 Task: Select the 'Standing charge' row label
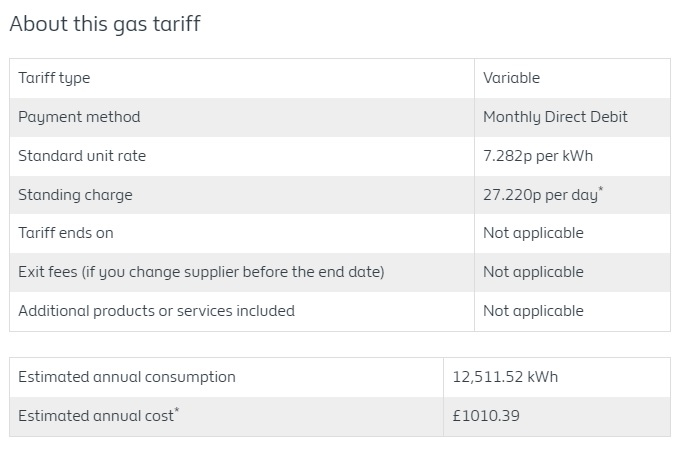pyautogui.click(x=75, y=195)
